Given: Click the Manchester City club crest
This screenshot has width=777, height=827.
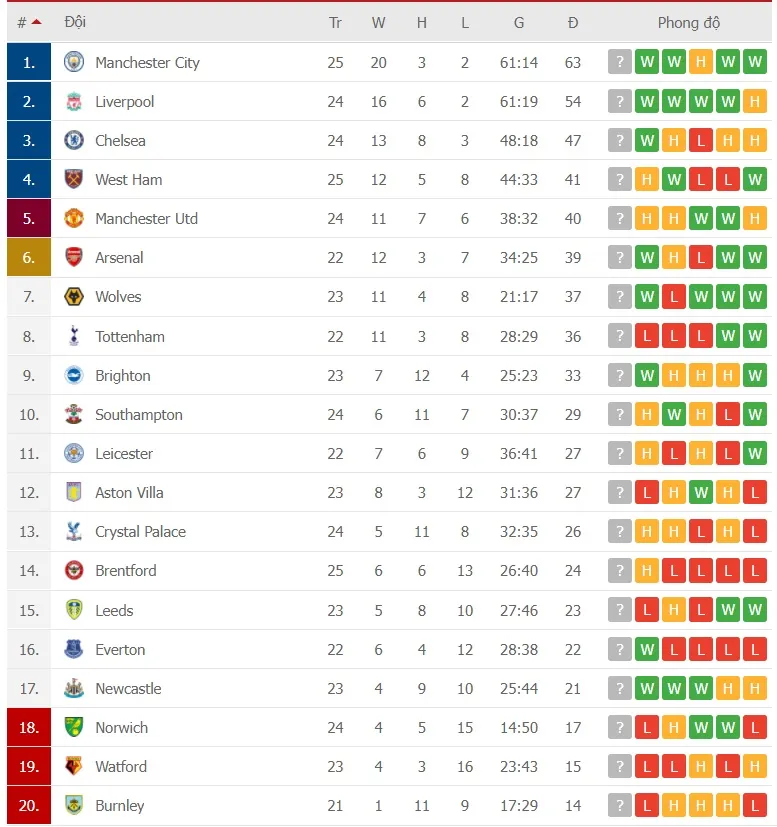Looking at the screenshot, I should click(x=72, y=61).
